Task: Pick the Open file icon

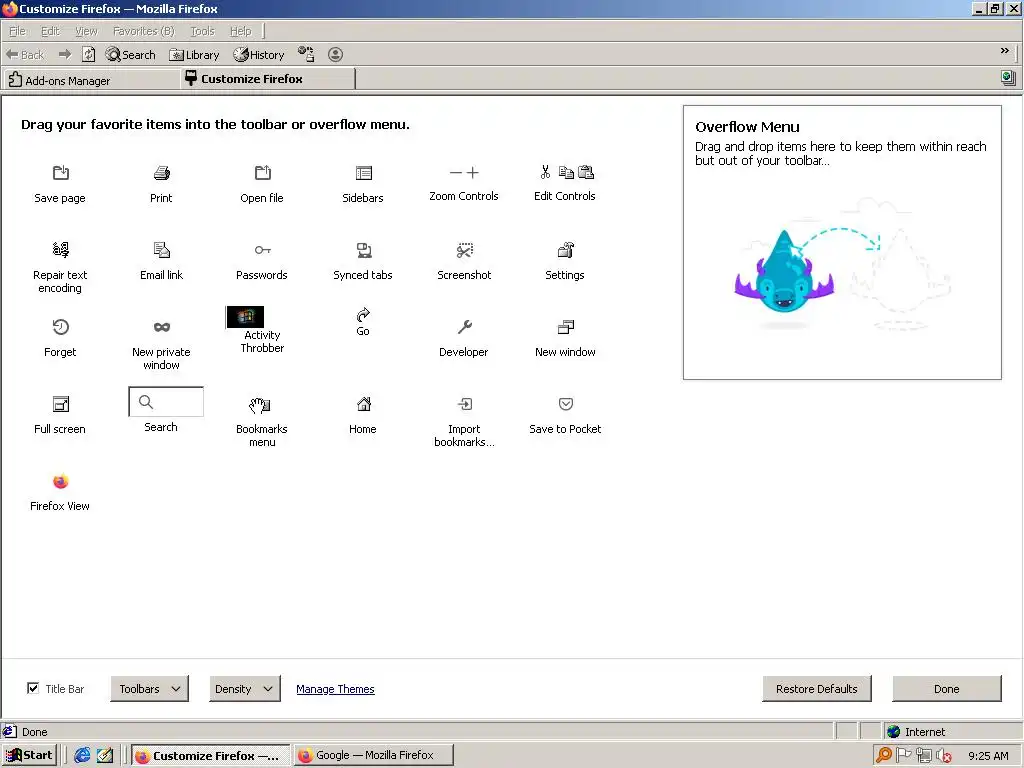Action: coord(263,172)
